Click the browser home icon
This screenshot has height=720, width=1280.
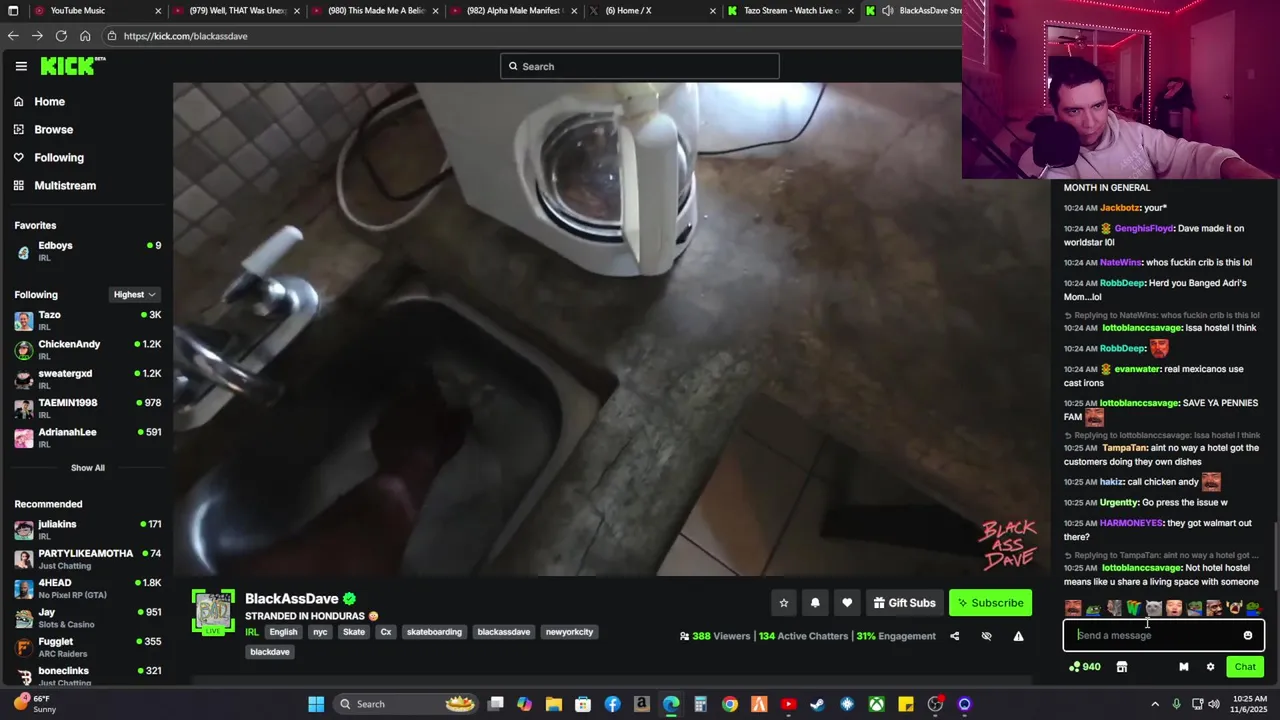tap(85, 36)
